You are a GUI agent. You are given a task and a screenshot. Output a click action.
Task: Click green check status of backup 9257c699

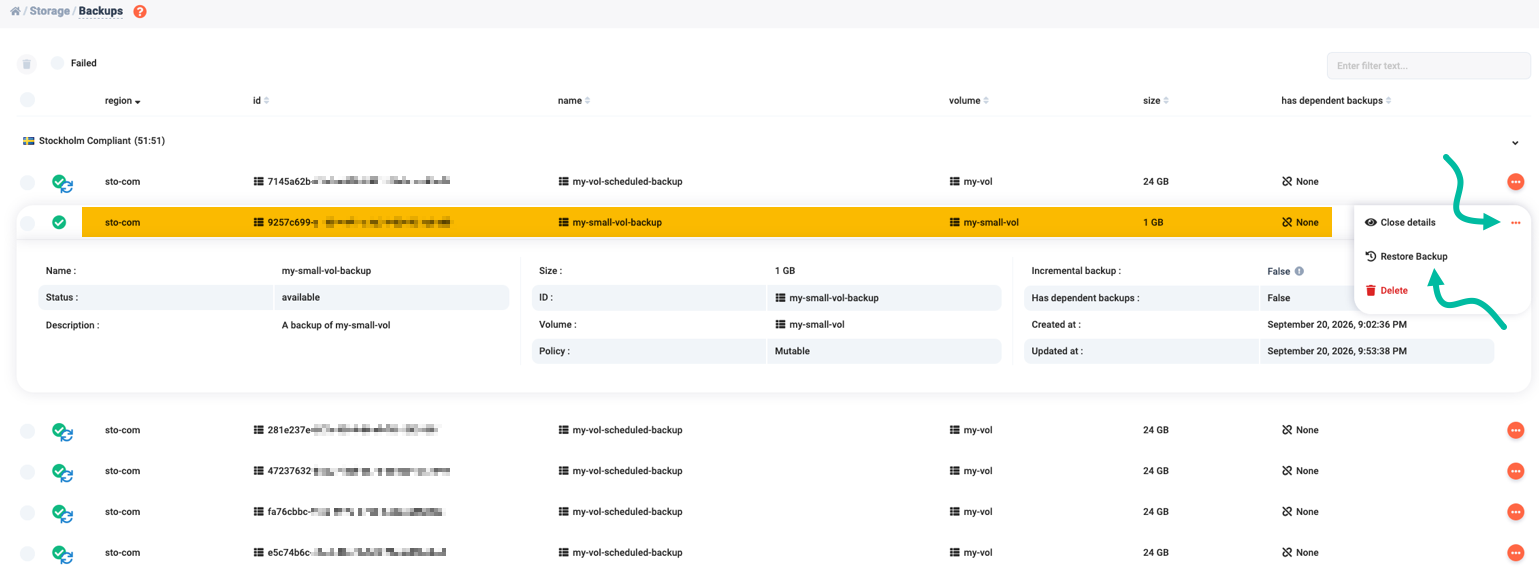[x=59, y=222]
